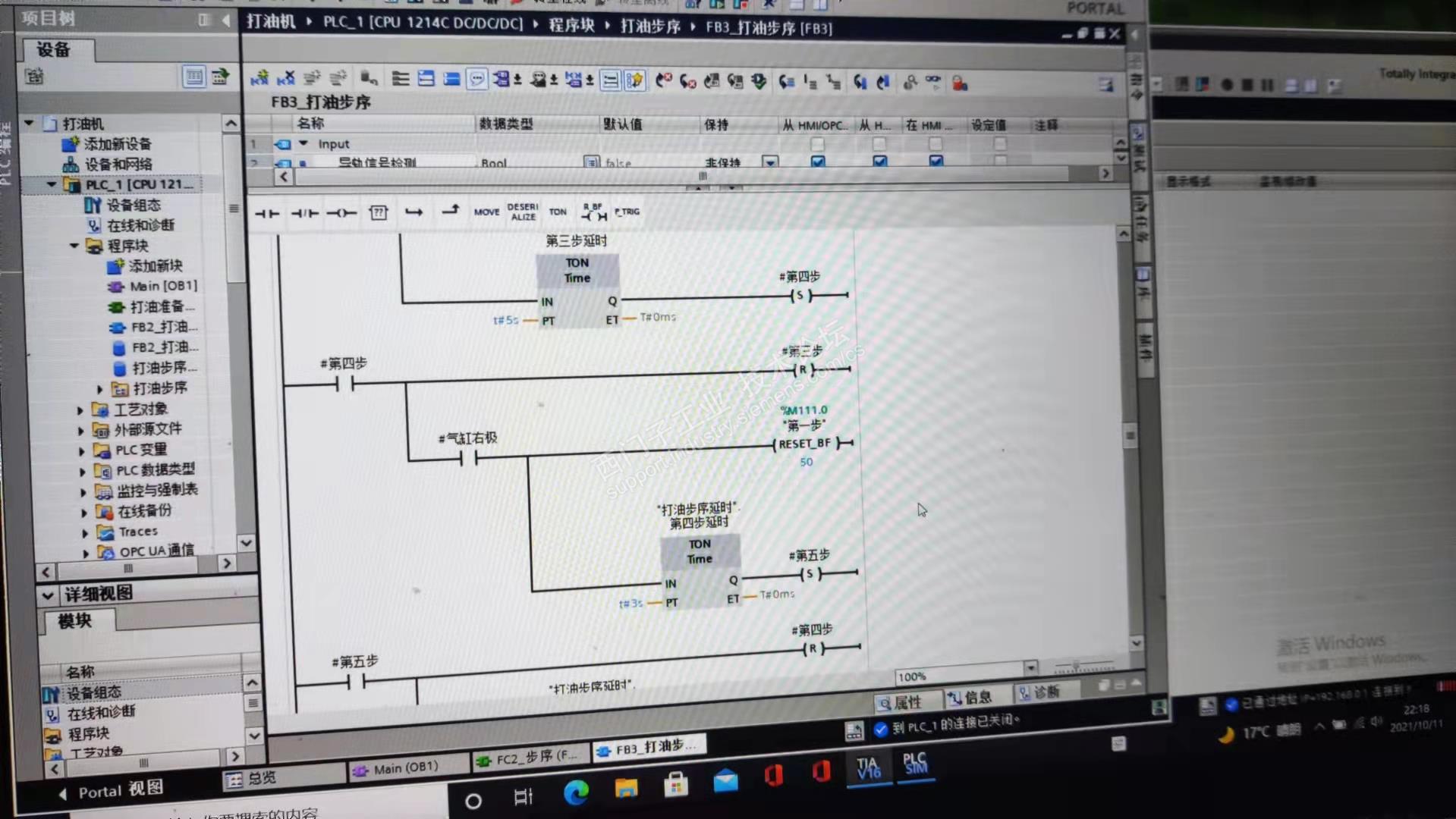Toggle HMI/OPC access checkbox in Bool row
The height and width of the screenshot is (819, 1456).
click(x=818, y=162)
